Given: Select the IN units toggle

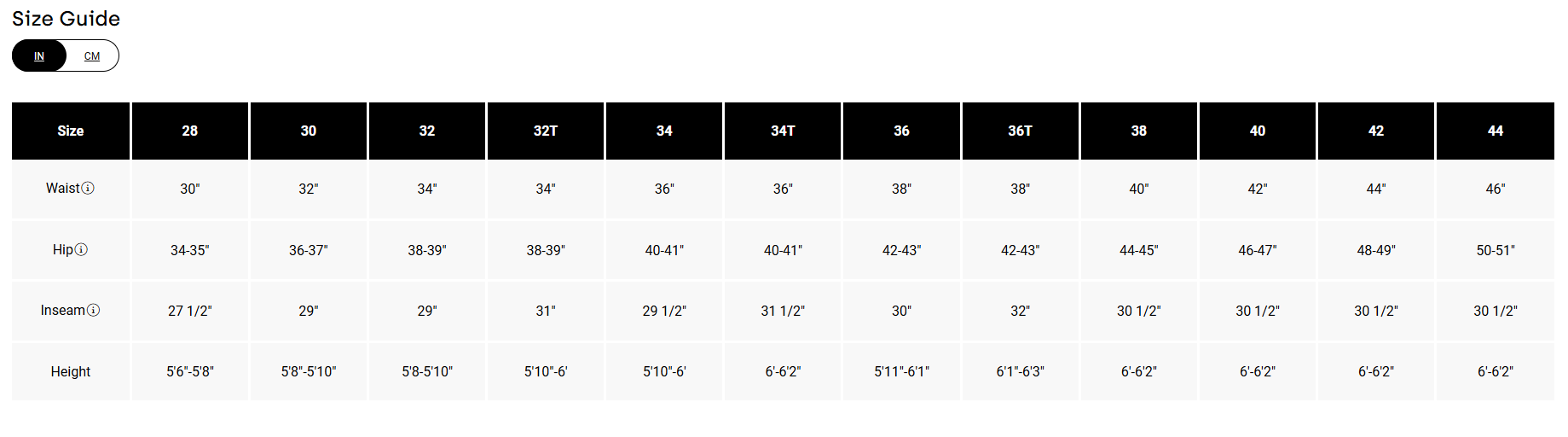Looking at the screenshot, I should [39, 56].
